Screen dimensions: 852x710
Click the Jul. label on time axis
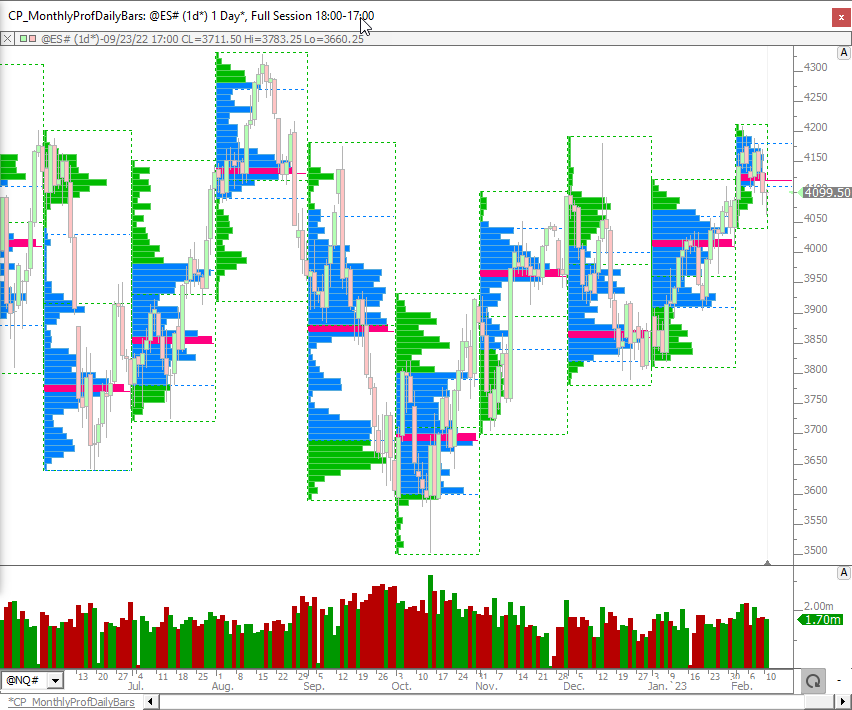[135, 686]
